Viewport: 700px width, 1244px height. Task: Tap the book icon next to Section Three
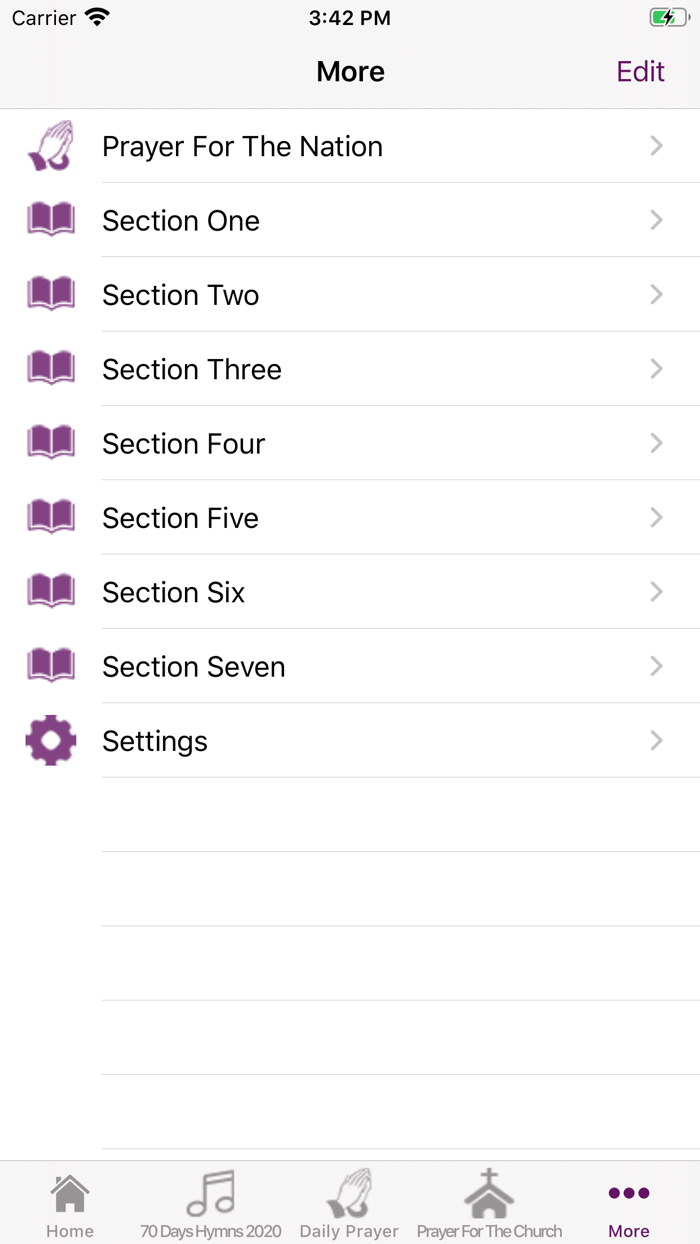(50, 369)
